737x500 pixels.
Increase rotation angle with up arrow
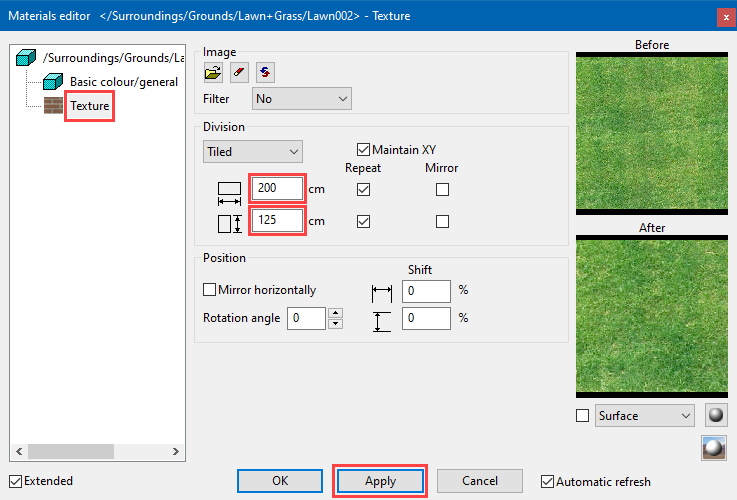click(x=336, y=313)
